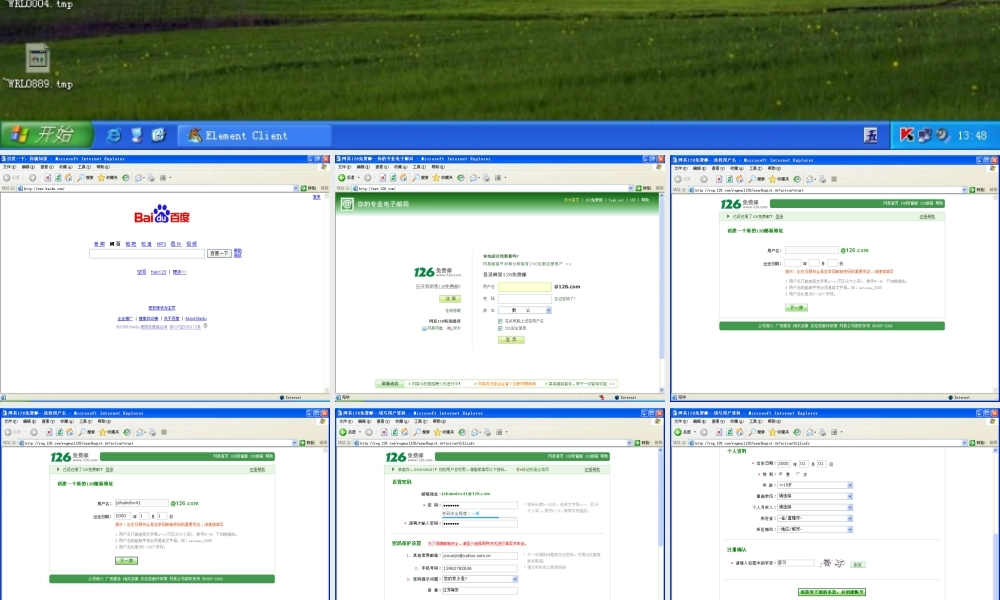
Task: Click the red K antivirus tray icon
Action: coord(906,135)
